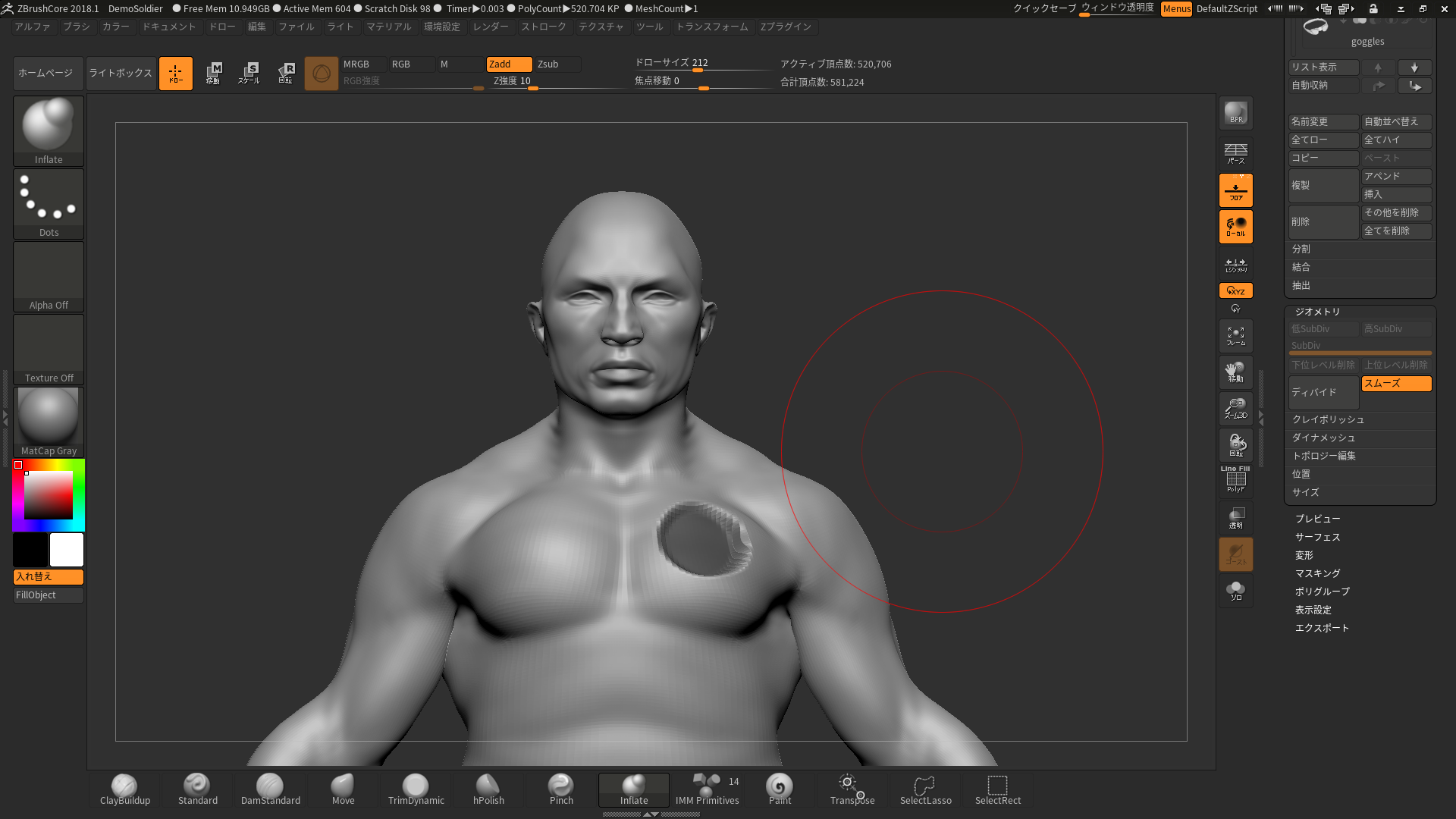Select the TrimDynamic brush
This screenshot has height=819, width=1456.
pos(416,789)
